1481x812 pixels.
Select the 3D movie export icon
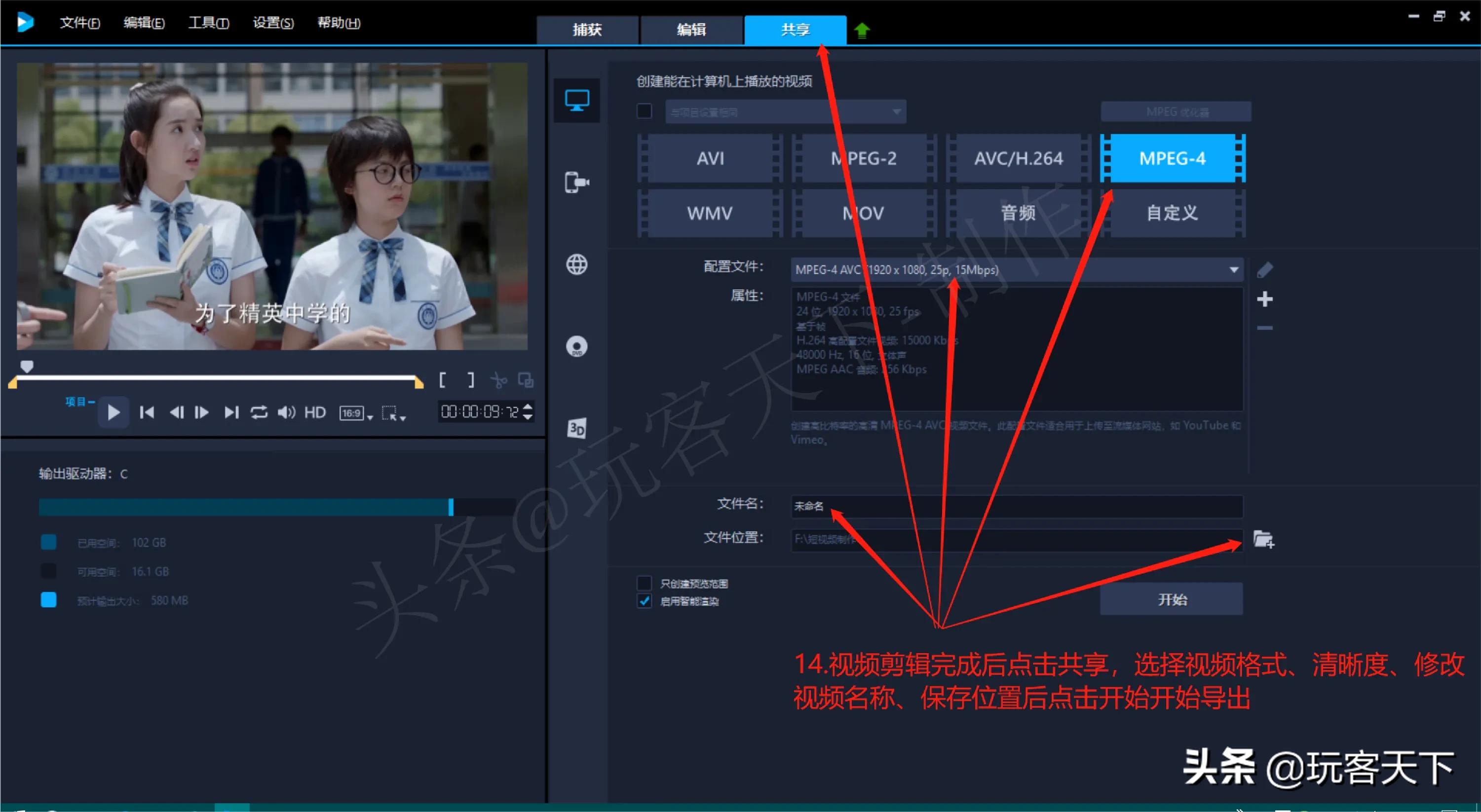coord(576,428)
